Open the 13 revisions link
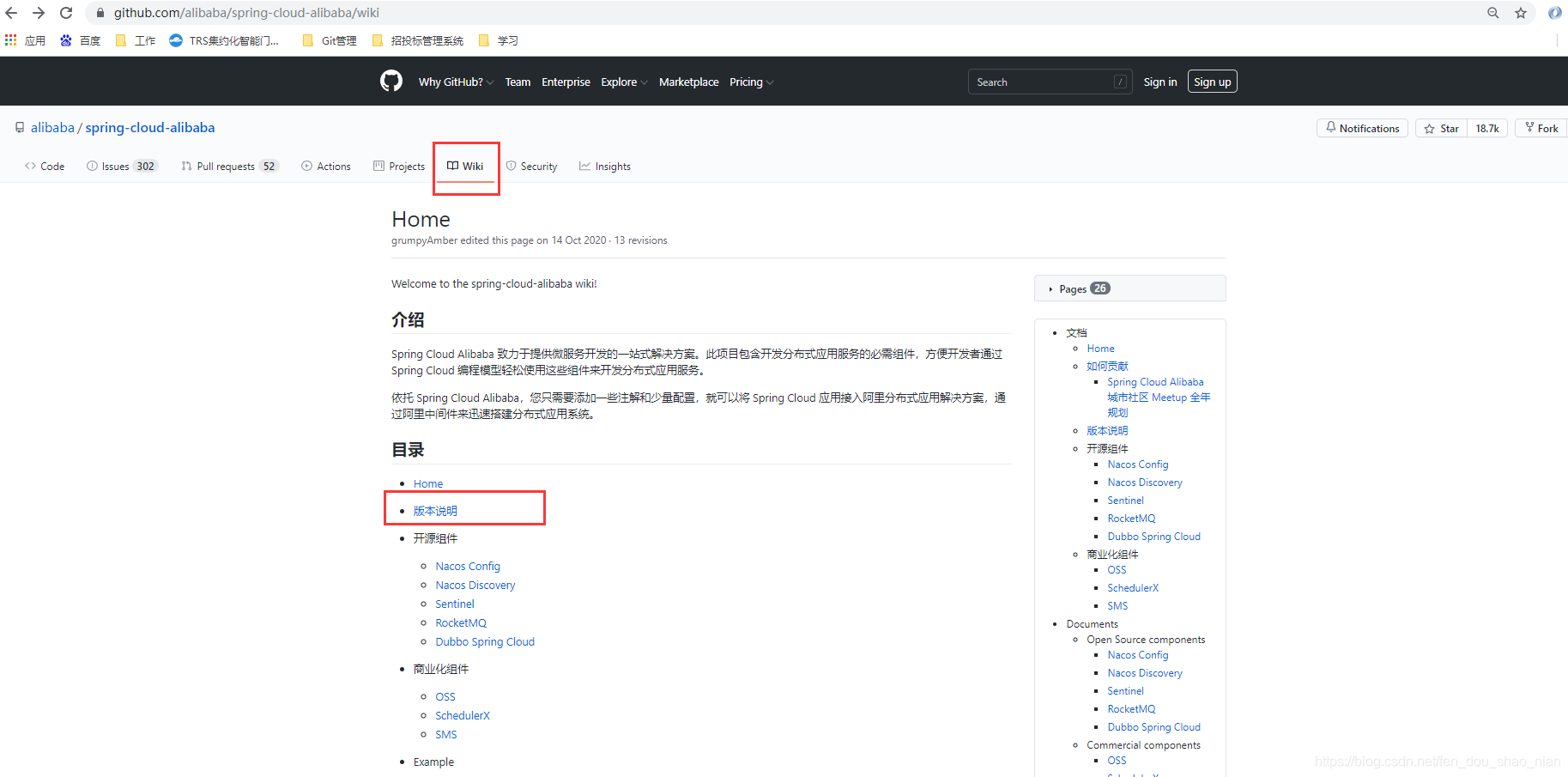Image resolution: width=1568 pixels, height=777 pixels. (x=640, y=240)
